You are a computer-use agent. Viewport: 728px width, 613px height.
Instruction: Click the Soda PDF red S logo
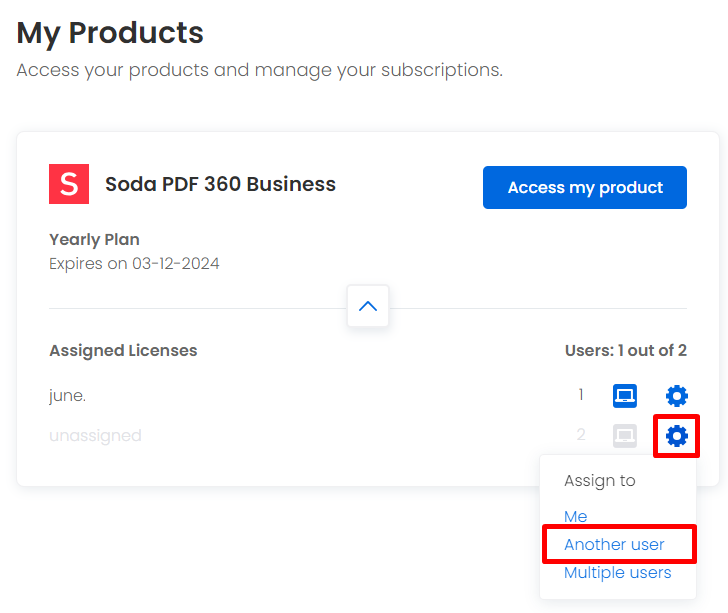click(x=69, y=184)
